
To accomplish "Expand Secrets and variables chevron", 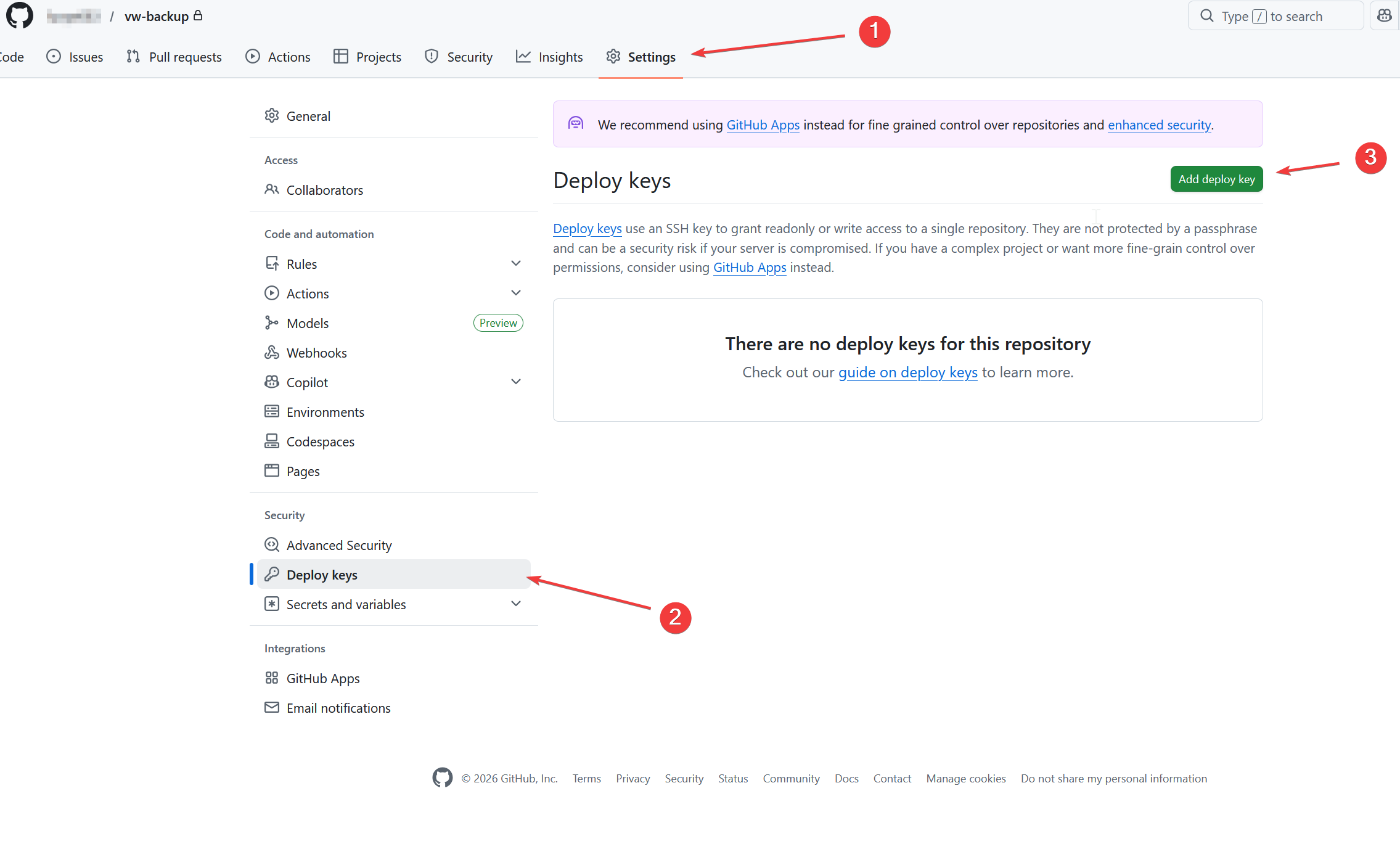I will (x=516, y=604).
